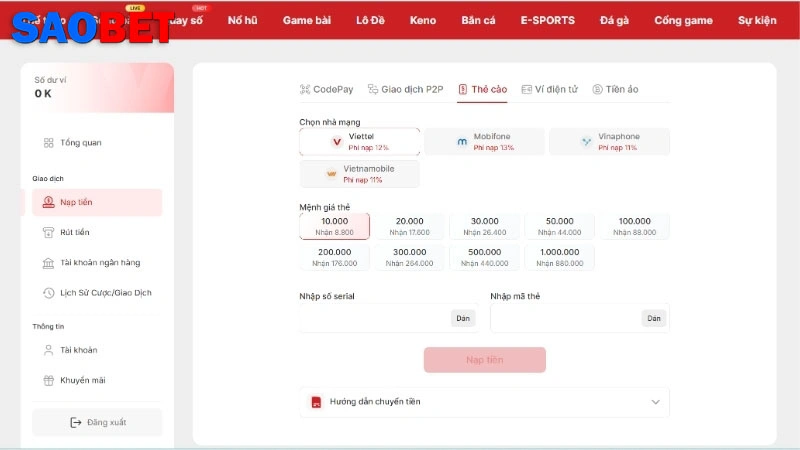The image size is (800, 450).
Task: Click the Hướng dẫn chuyển tiền chevron arrow
Action: pos(656,402)
